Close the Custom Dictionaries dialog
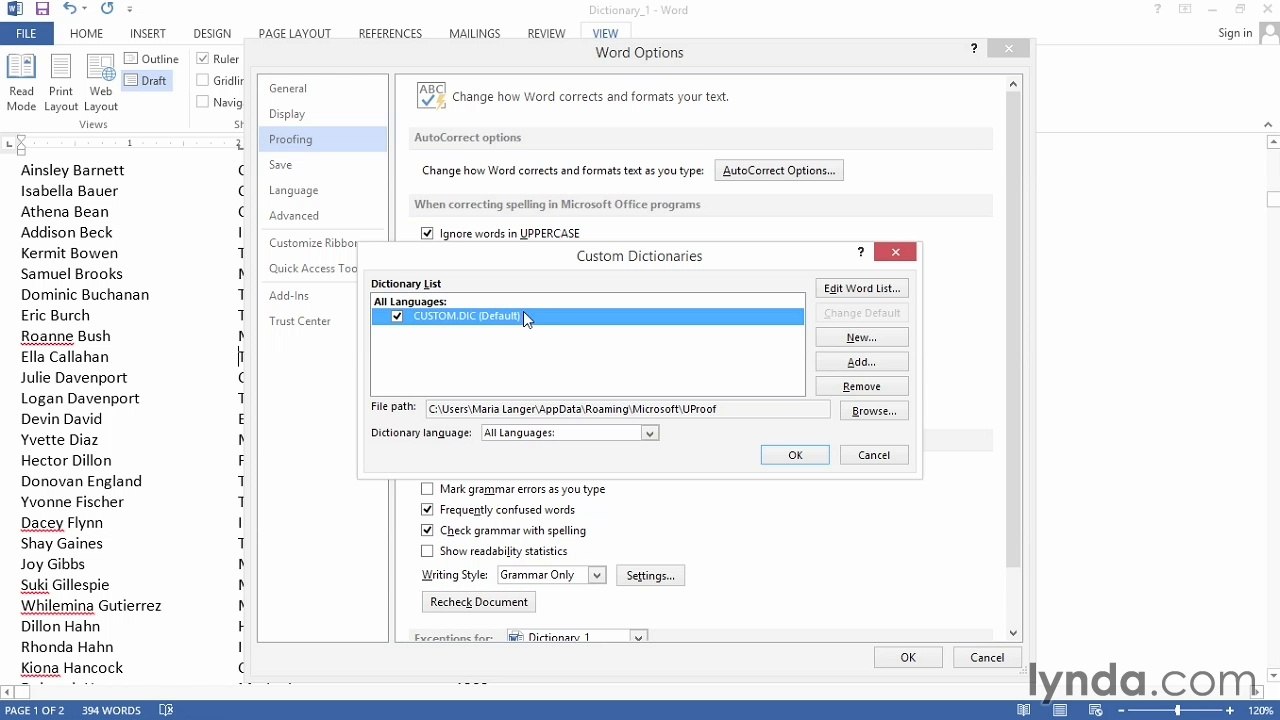1280x720 pixels. [x=895, y=252]
